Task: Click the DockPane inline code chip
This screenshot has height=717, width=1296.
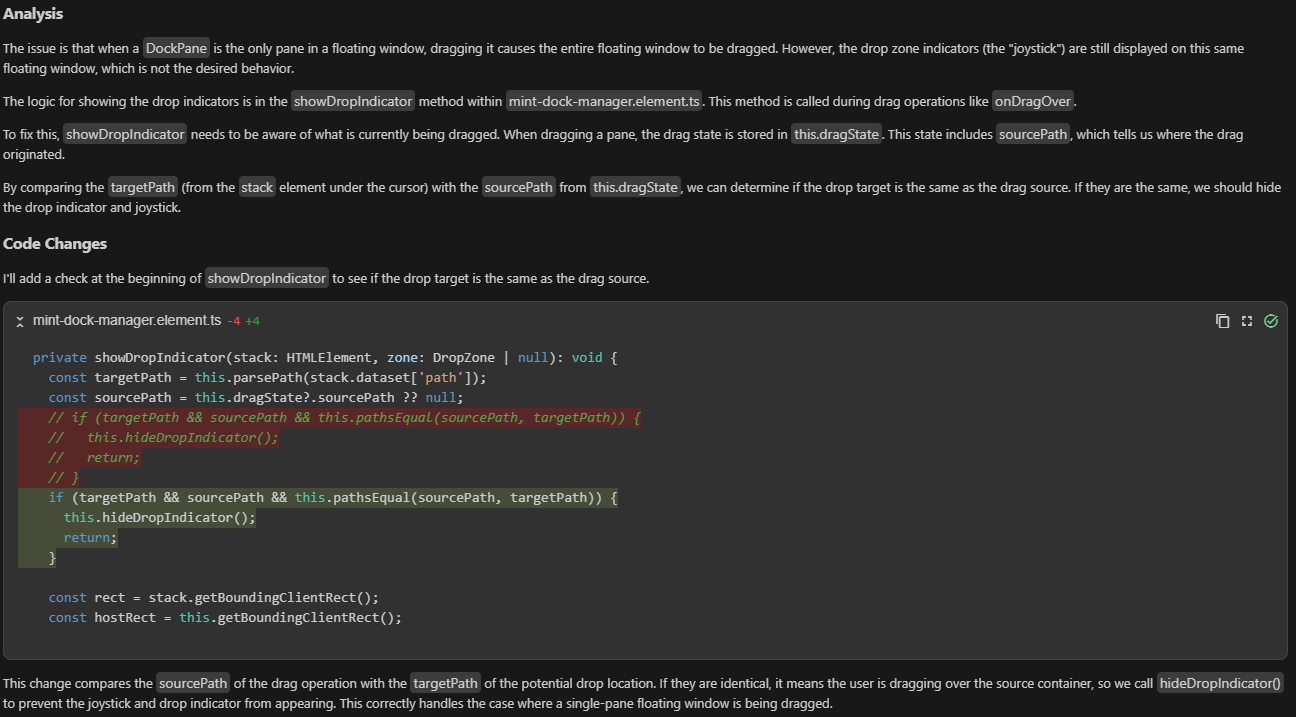Action: click(x=176, y=48)
